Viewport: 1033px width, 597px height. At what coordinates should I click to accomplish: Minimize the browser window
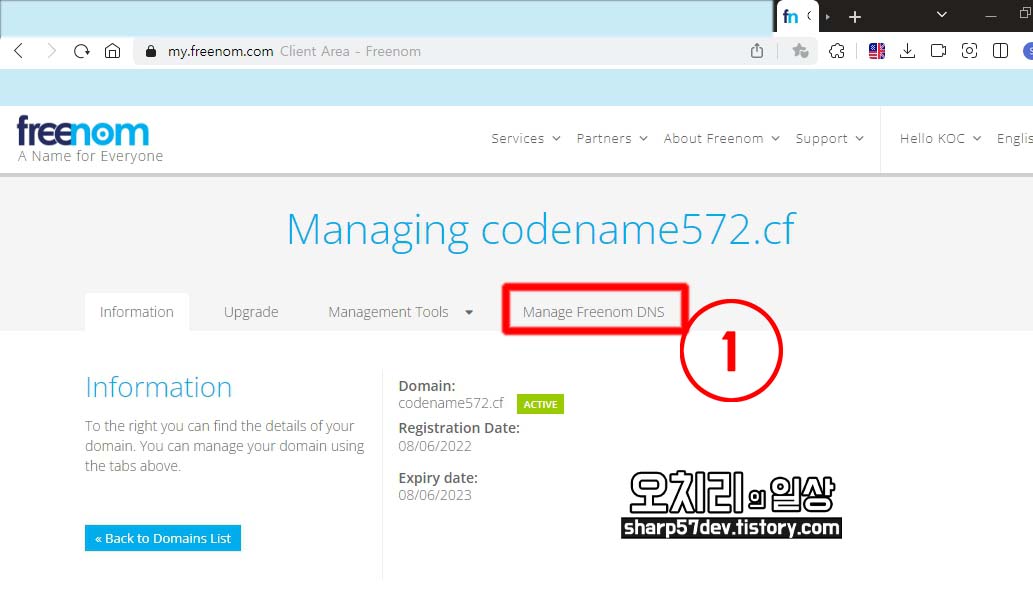[991, 16]
